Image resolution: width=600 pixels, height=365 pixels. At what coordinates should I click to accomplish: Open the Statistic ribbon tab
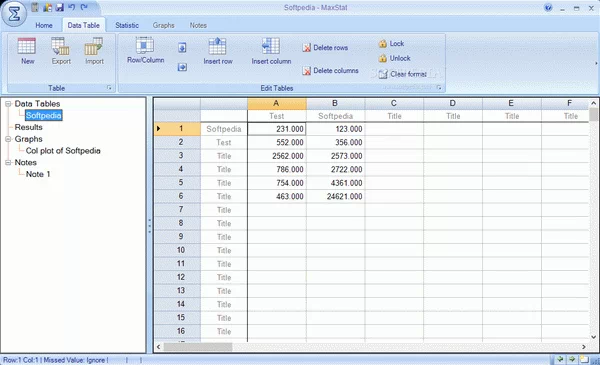click(127, 25)
